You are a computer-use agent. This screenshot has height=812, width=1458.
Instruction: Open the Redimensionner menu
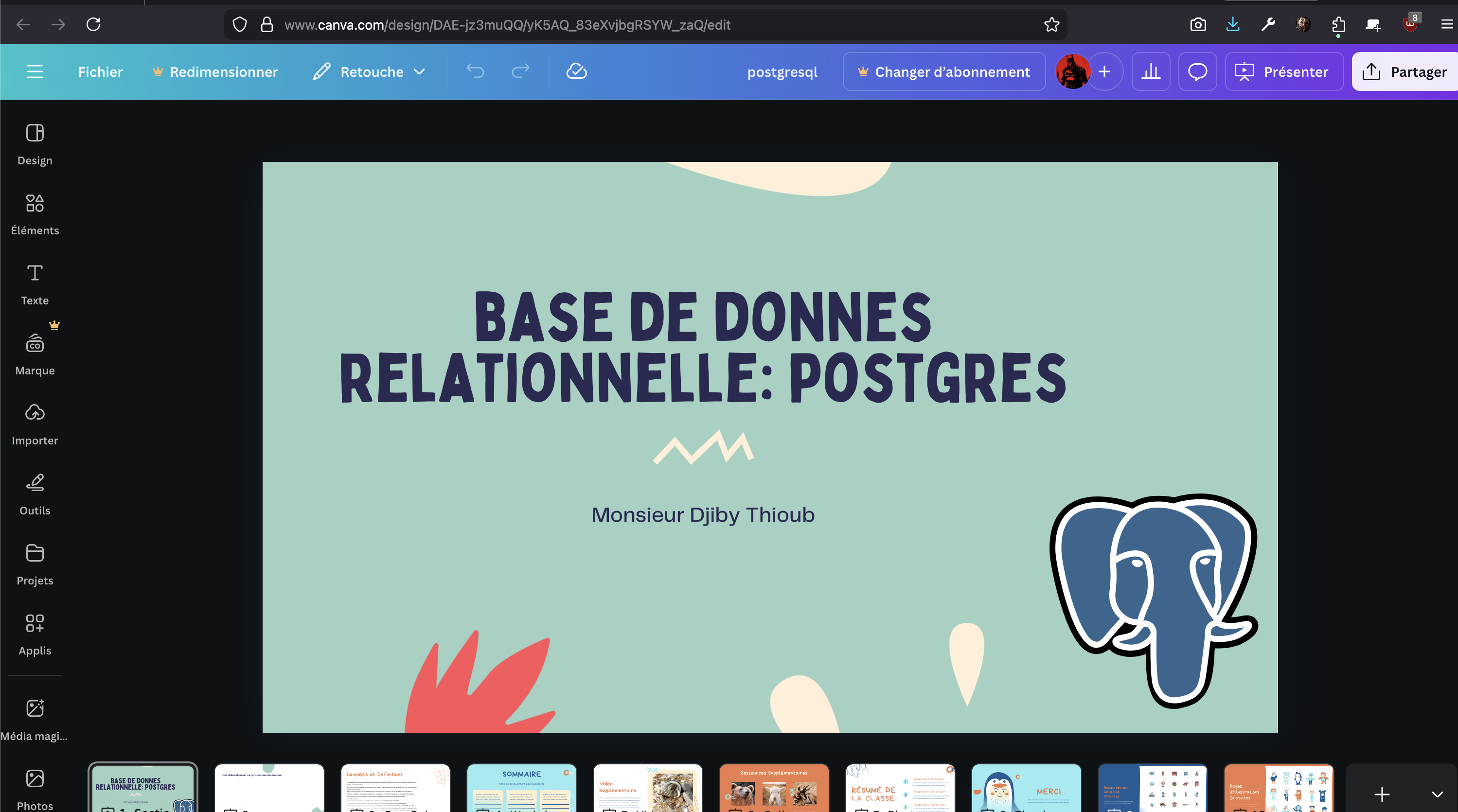tap(215, 72)
